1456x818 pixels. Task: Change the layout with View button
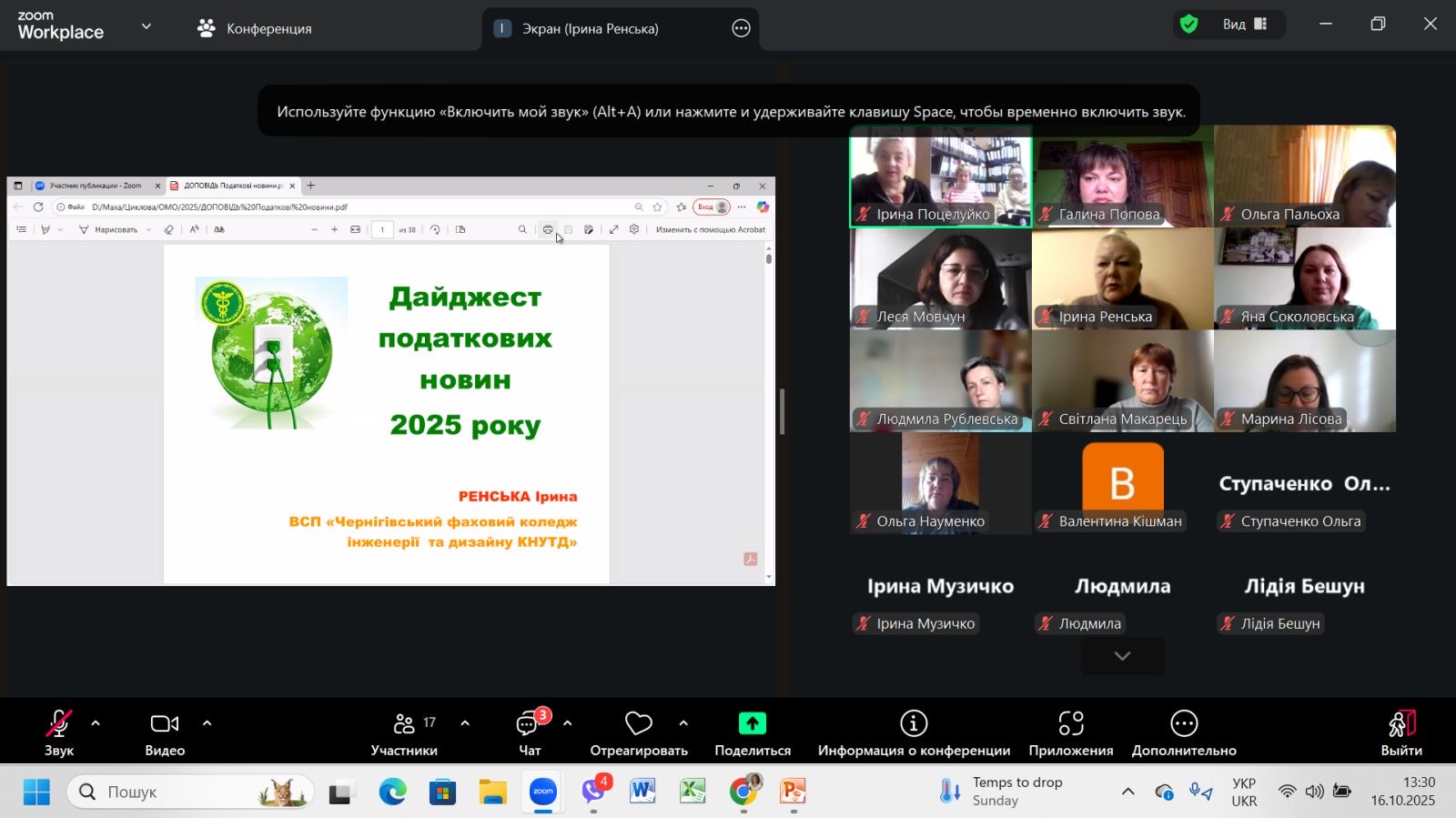click(x=1244, y=25)
